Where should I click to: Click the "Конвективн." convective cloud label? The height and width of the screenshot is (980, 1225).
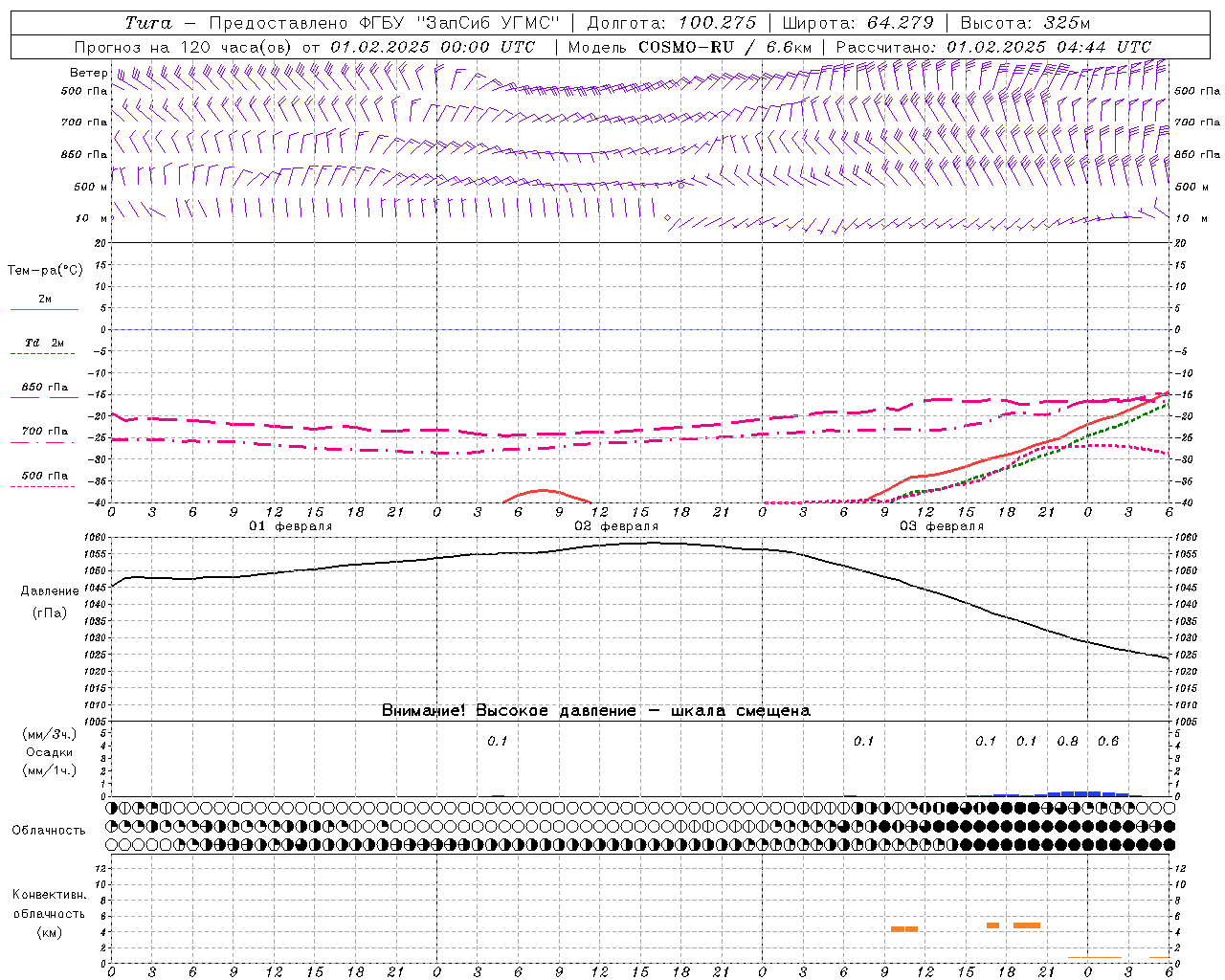click(x=50, y=895)
